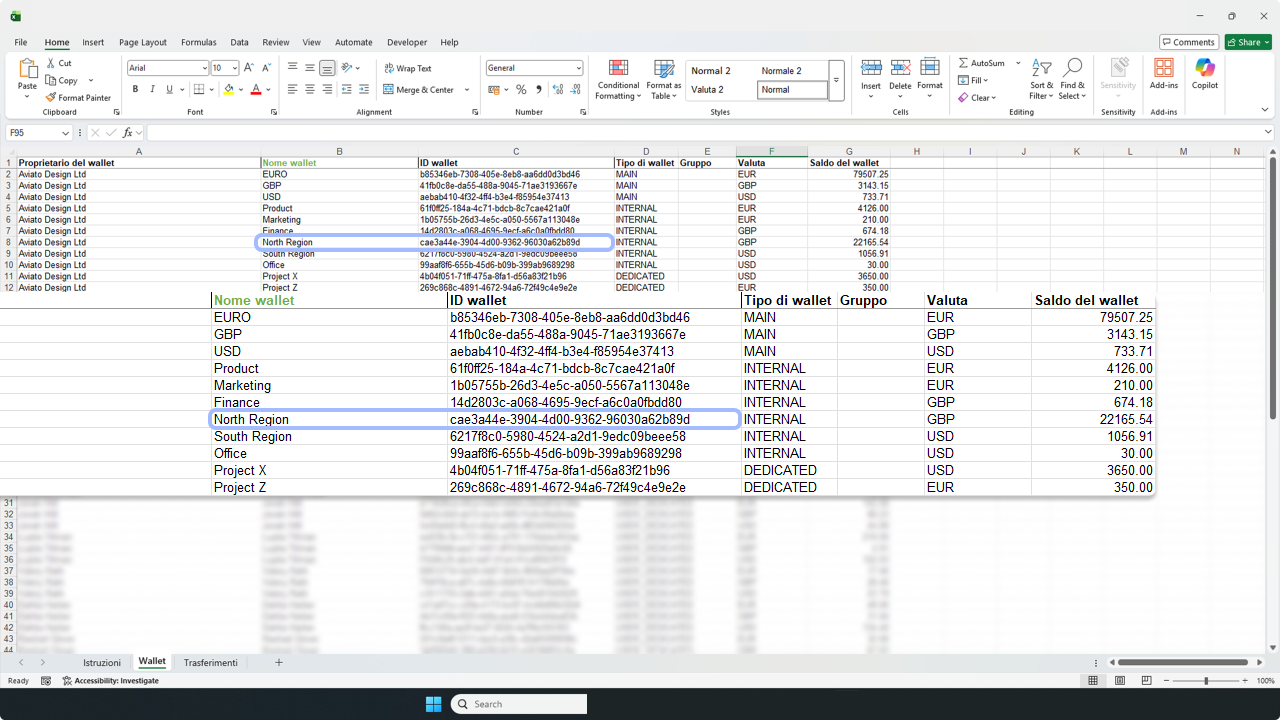Select the Normal 2 cell style
The image size is (1280, 720).
point(711,71)
